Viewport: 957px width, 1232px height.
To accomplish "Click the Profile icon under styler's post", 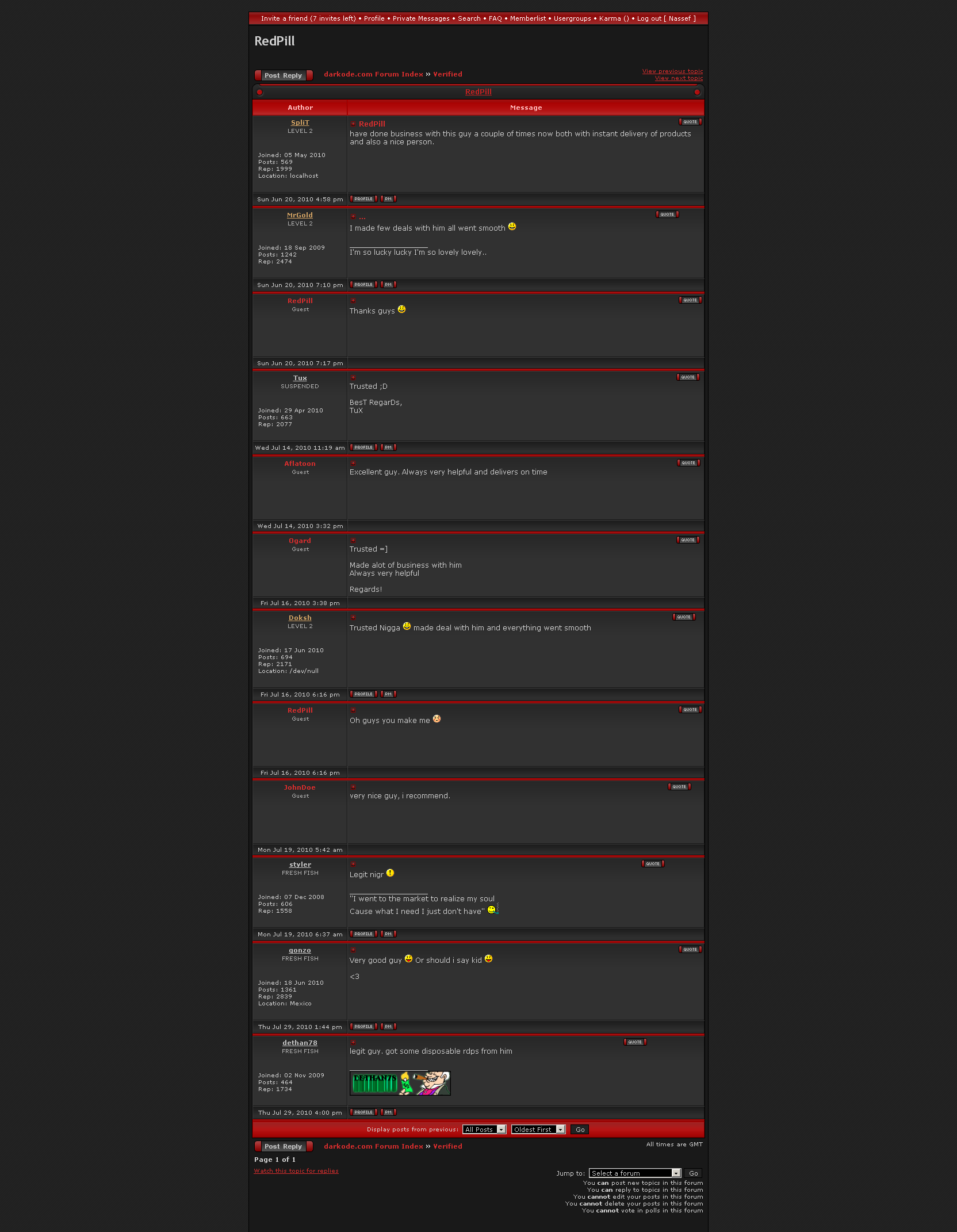I will pos(363,934).
